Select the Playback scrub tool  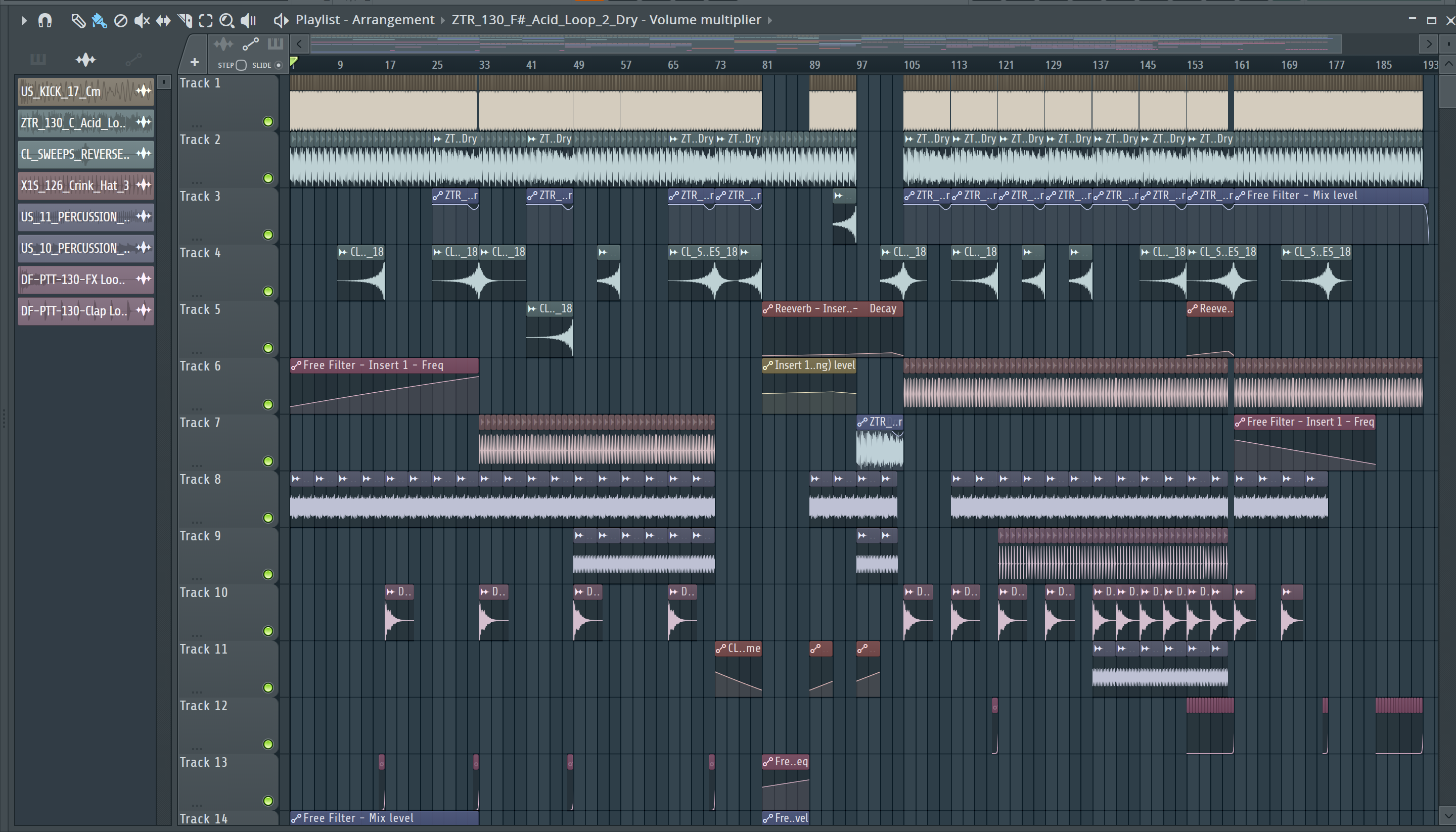click(248, 21)
